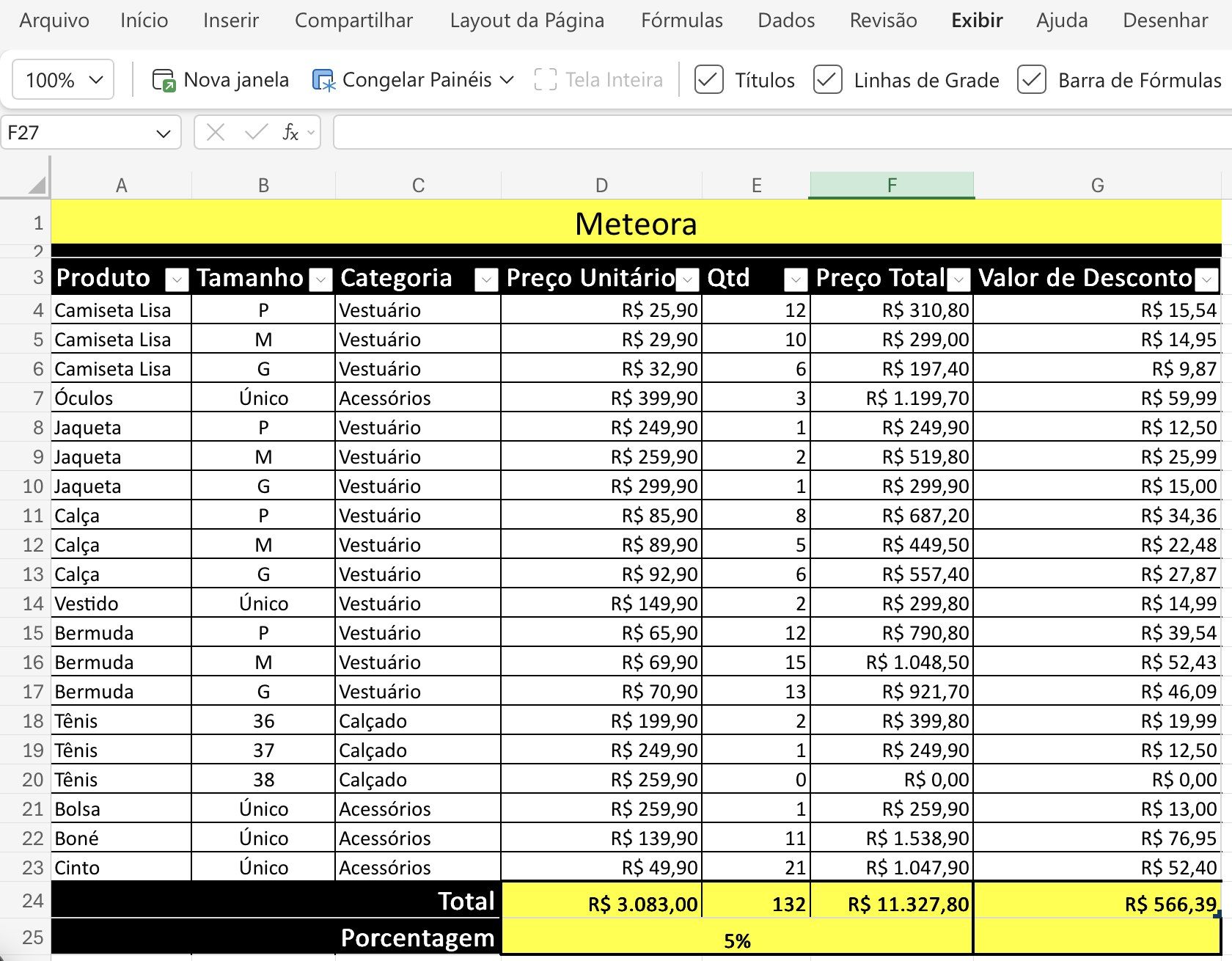Open the Compartilhar tab
Viewport: 1232px width, 961px height.
[354, 21]
